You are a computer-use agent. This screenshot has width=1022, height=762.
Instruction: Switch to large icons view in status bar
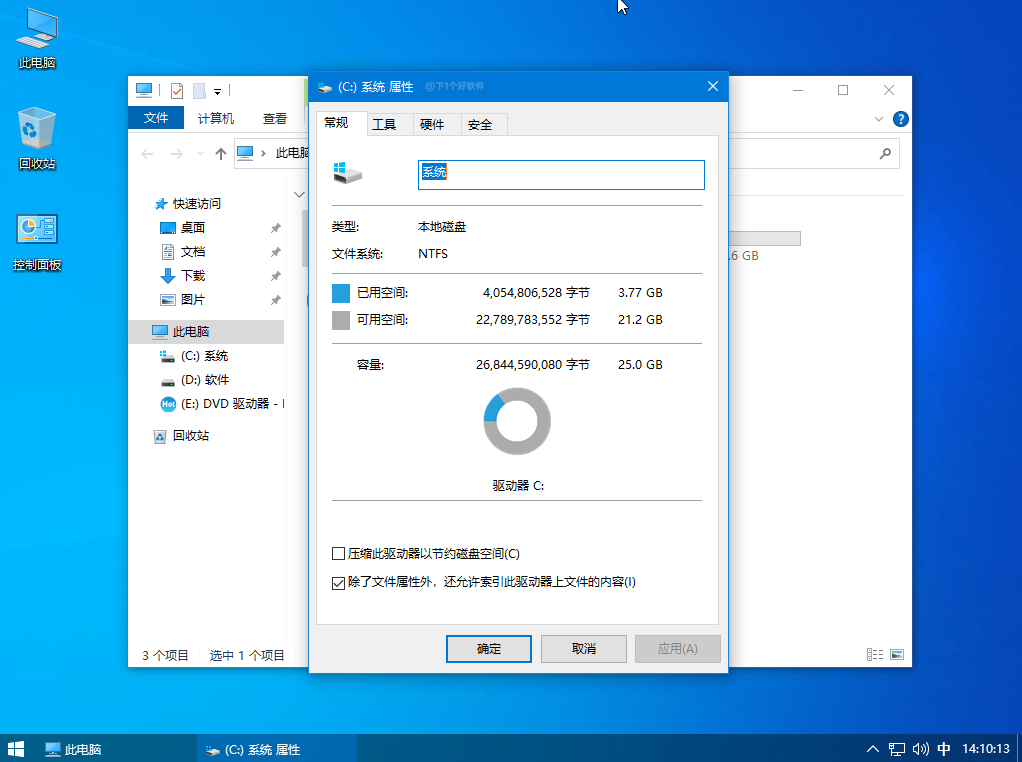[897, 655]
